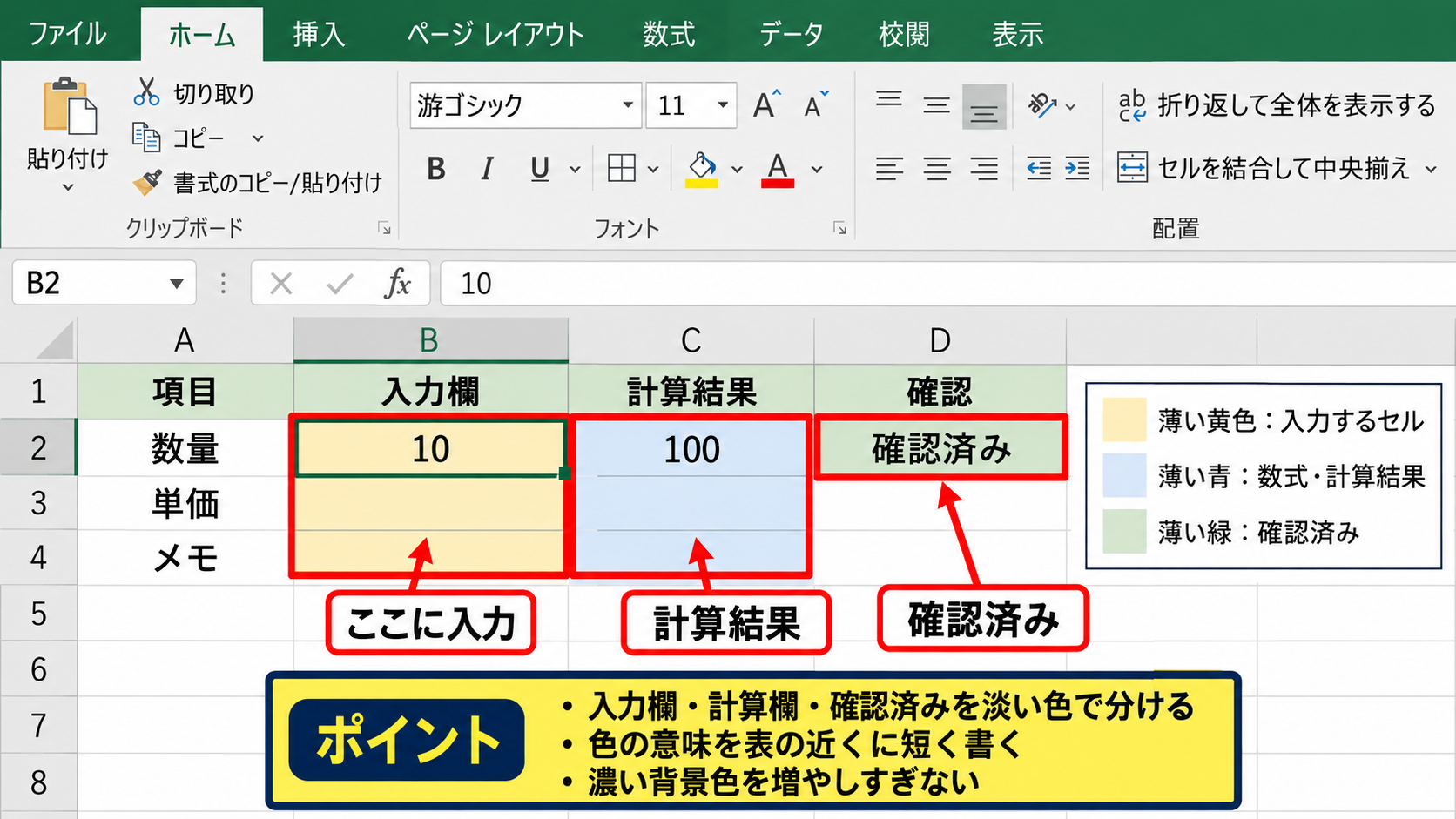Toggle Italic formatting
The height and width of the screenshot is (819, 1456).
coord(488,169)
